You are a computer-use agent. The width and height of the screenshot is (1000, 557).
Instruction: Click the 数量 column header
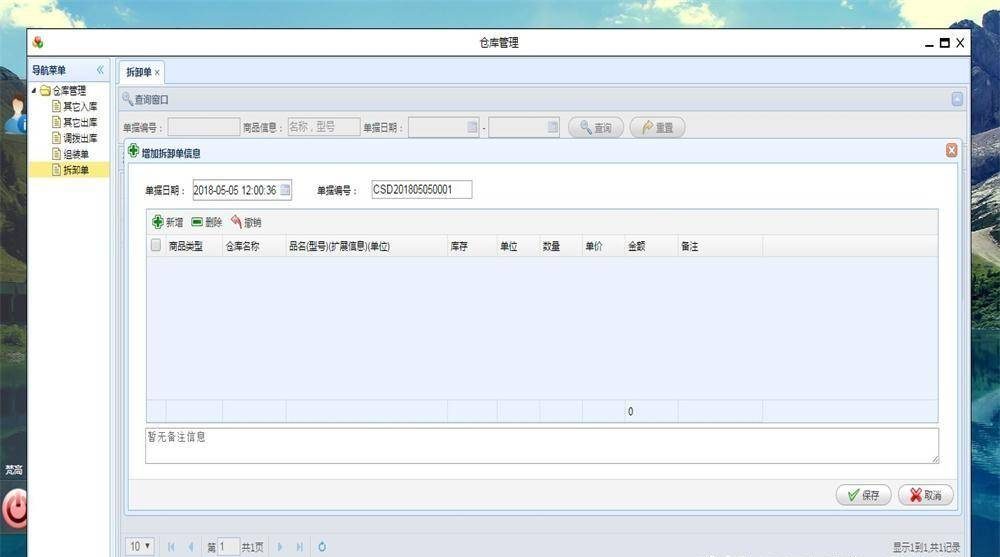coord(561,246)
